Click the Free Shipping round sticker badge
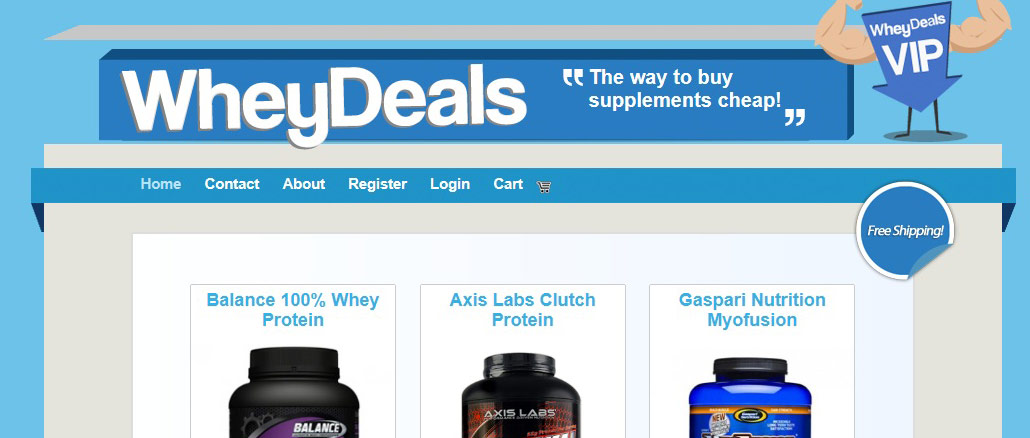The width and height of the screenshot is (1030, 438). [x=905, y=231]
